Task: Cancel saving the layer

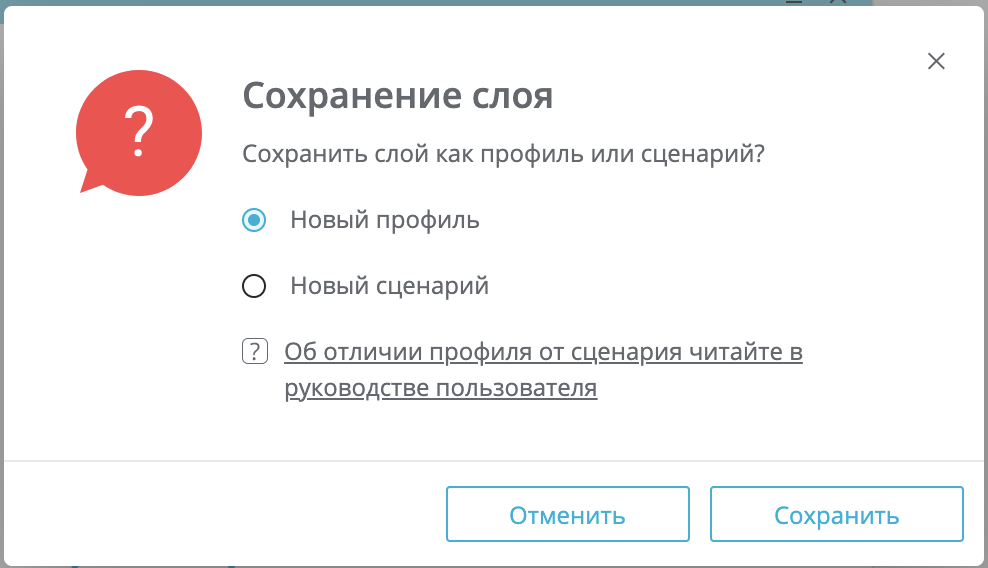Action: [567, 515]
